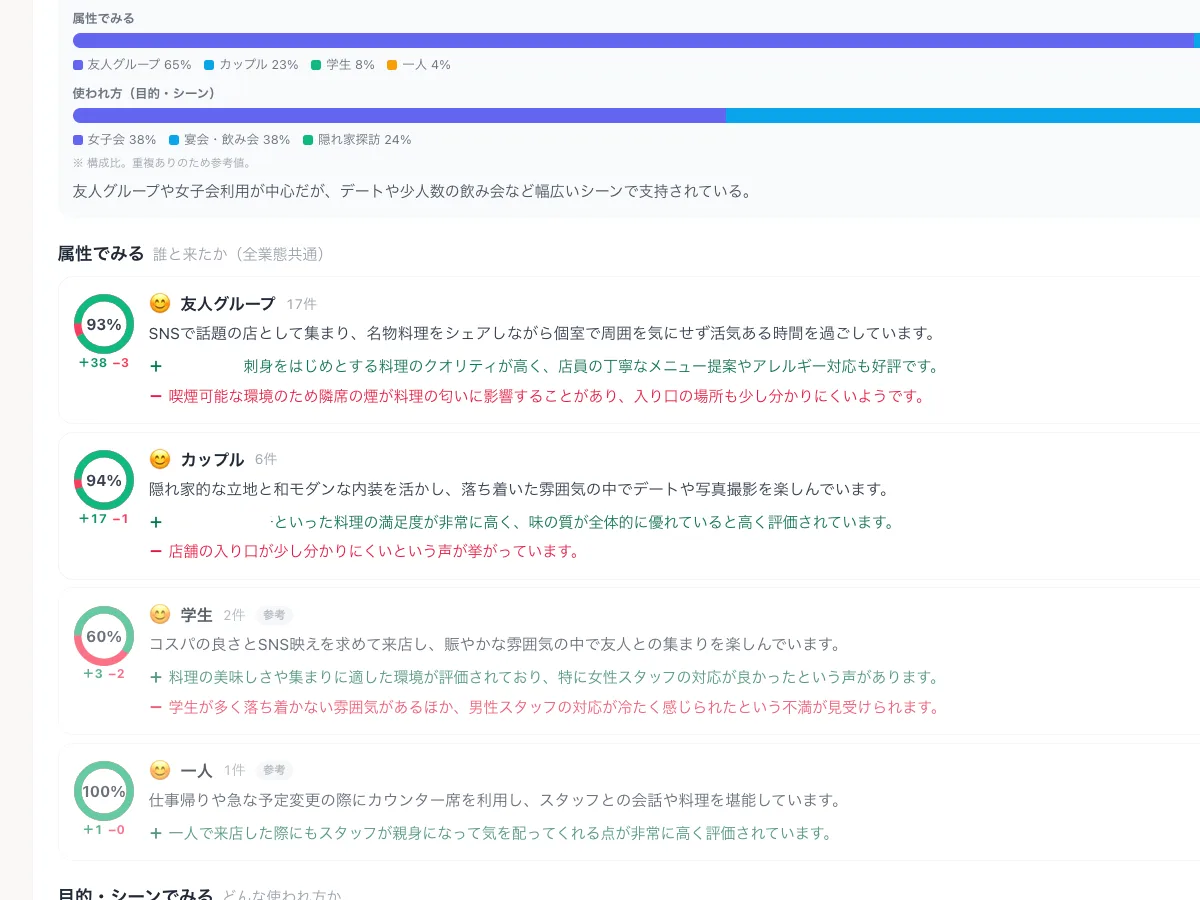This screenshot has width=1200, height=900.
Task: Click the −2 negative count under 60%
Action: [116, 674]
